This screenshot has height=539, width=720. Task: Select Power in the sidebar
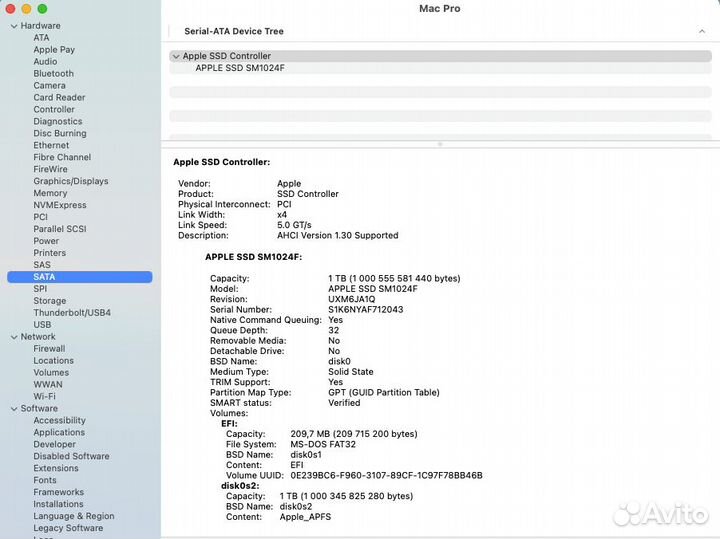pyautogui.click(x=46, y=241)
